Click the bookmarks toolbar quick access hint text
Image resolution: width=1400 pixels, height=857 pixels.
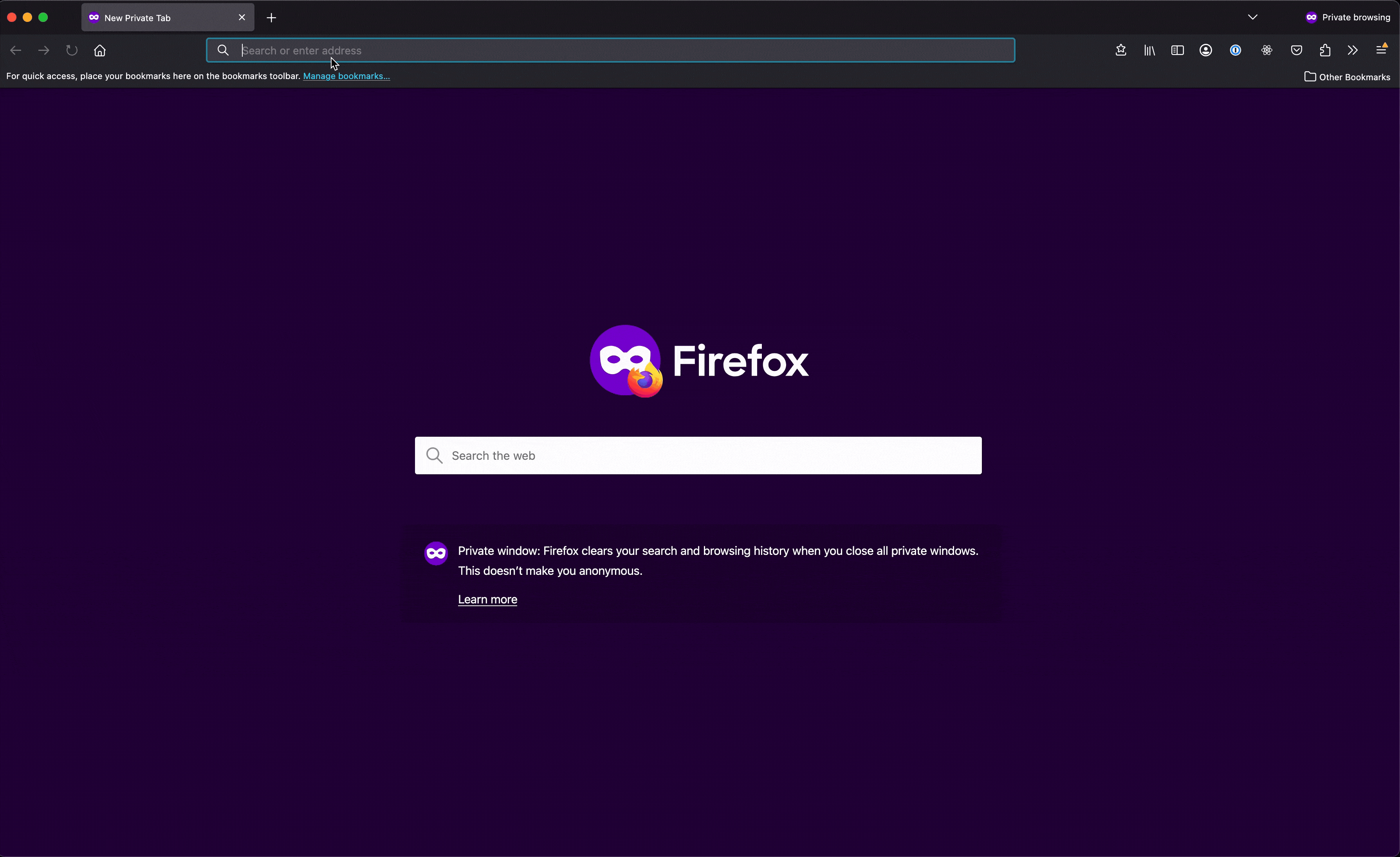pyautogui.click(x=153, y=76)
